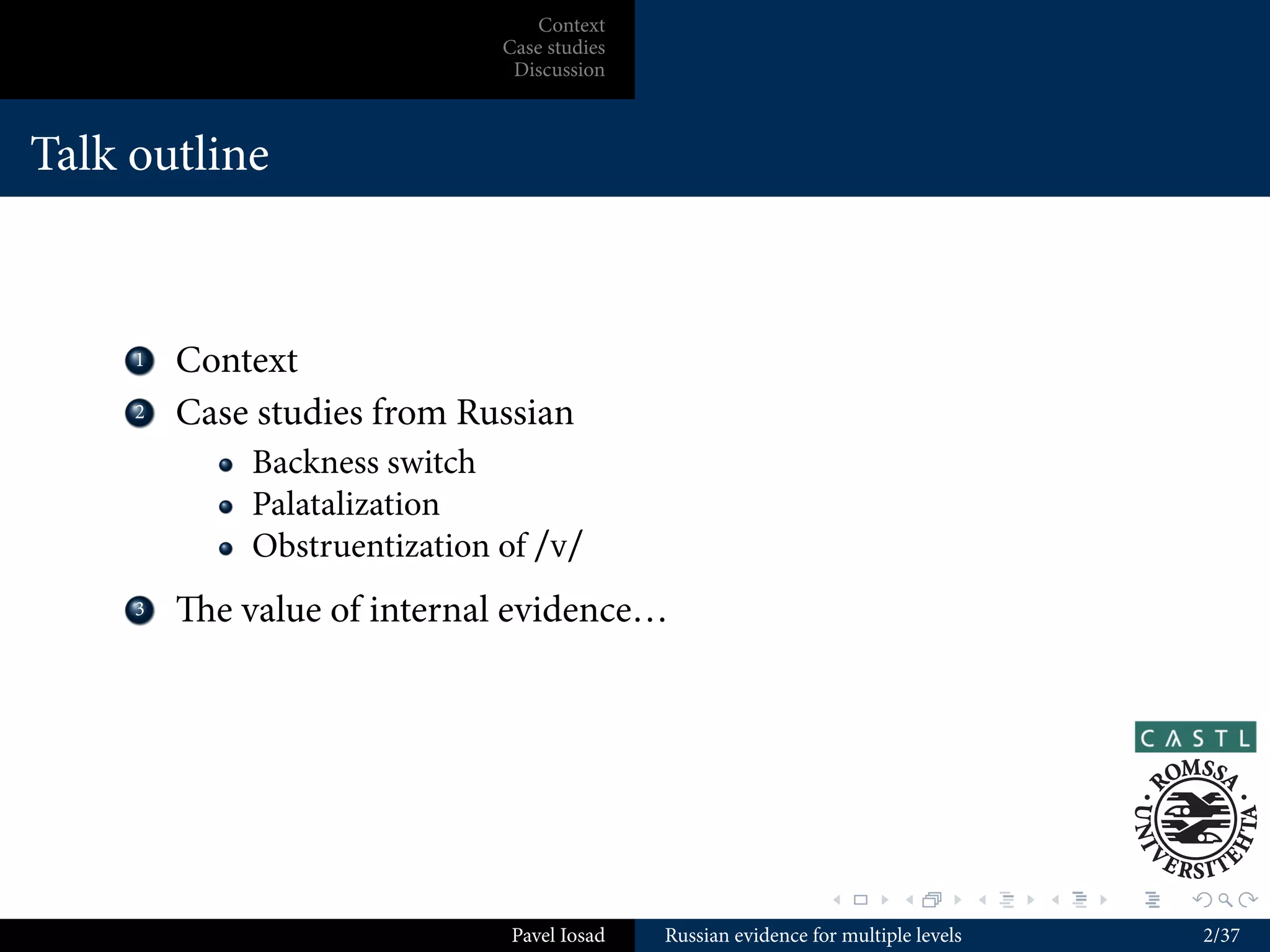Jump to next section arrow

click(x=1104, y=900)
